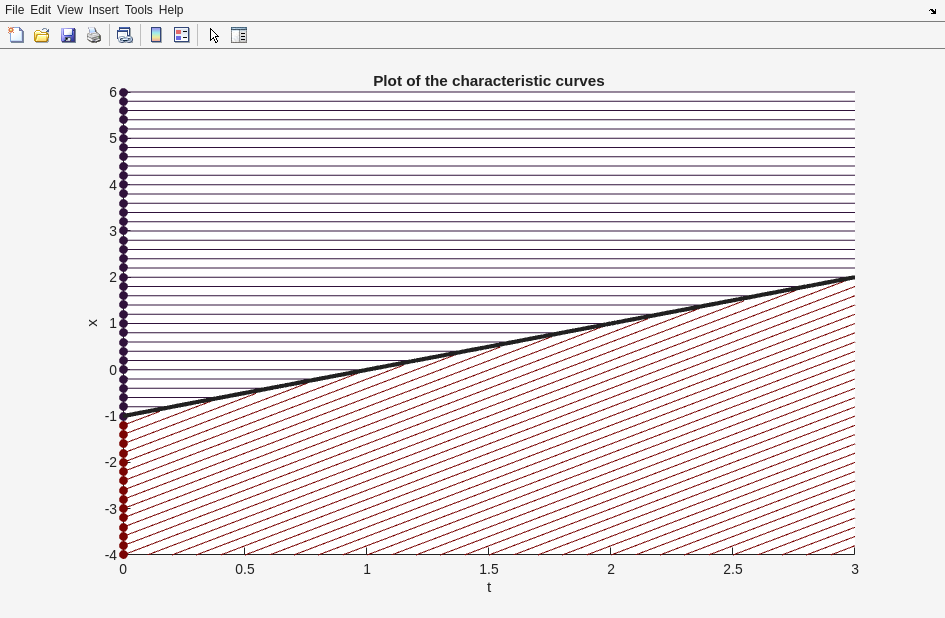Open the Property Inspector panel icon
The width and height of the screenshot is (945, 618).
pyautogui.click(x=239, y=35)
